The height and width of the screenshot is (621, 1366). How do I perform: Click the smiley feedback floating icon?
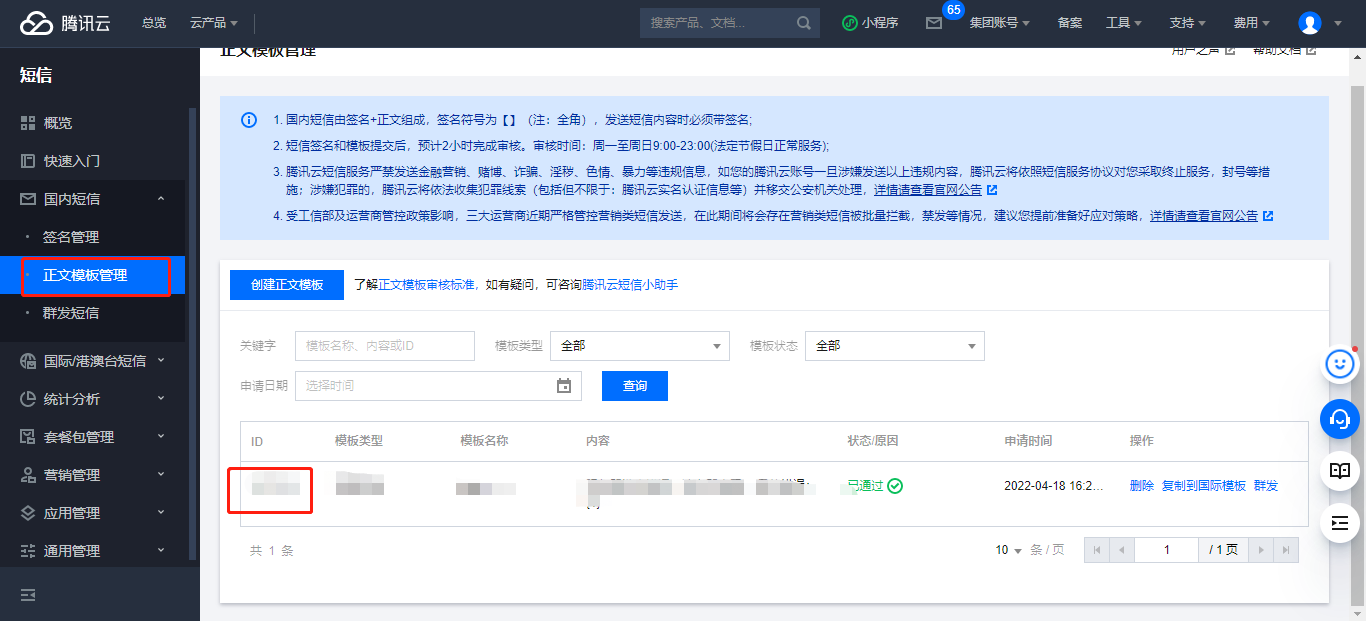tap(1340, 364)
